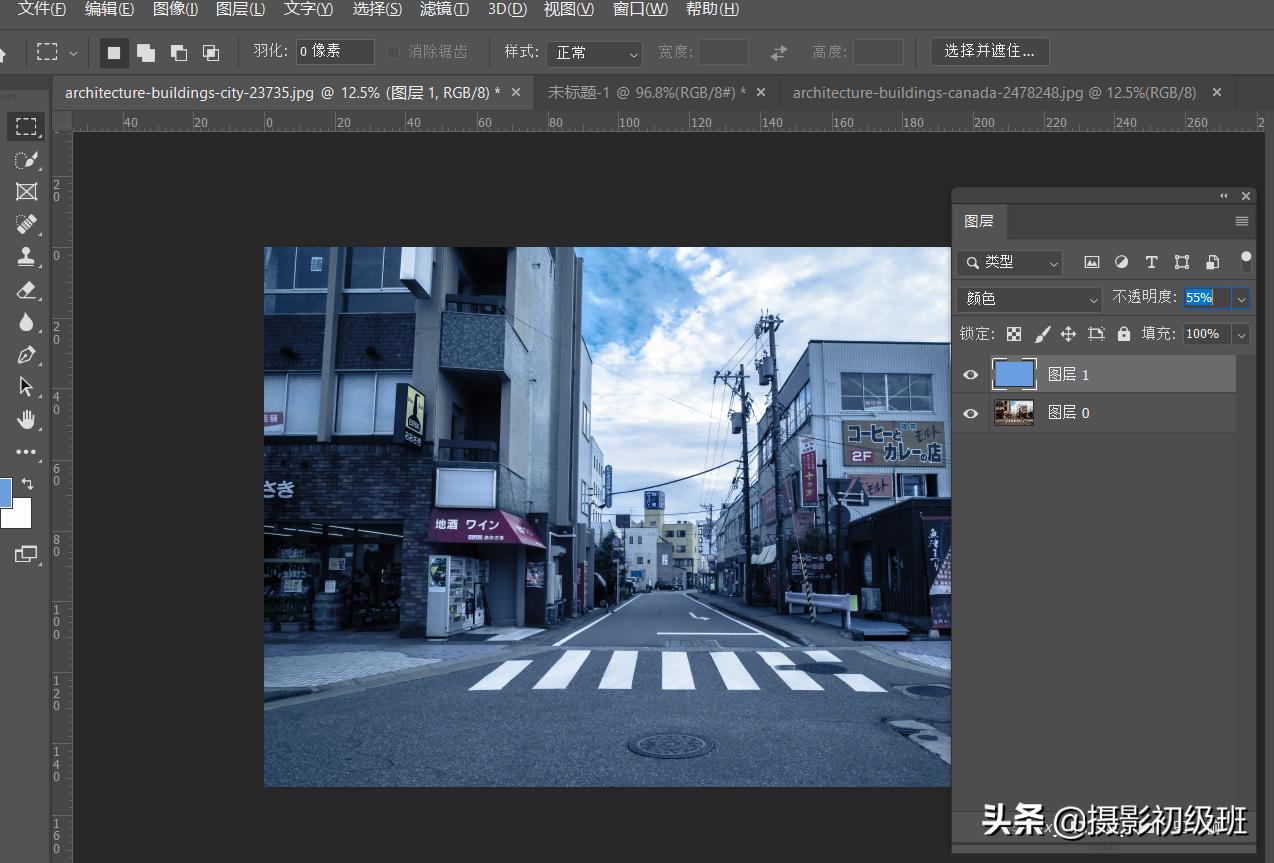Filter layers to show only text layers
This screenshot has width=1274, height=863.
tap(1151, 262)
